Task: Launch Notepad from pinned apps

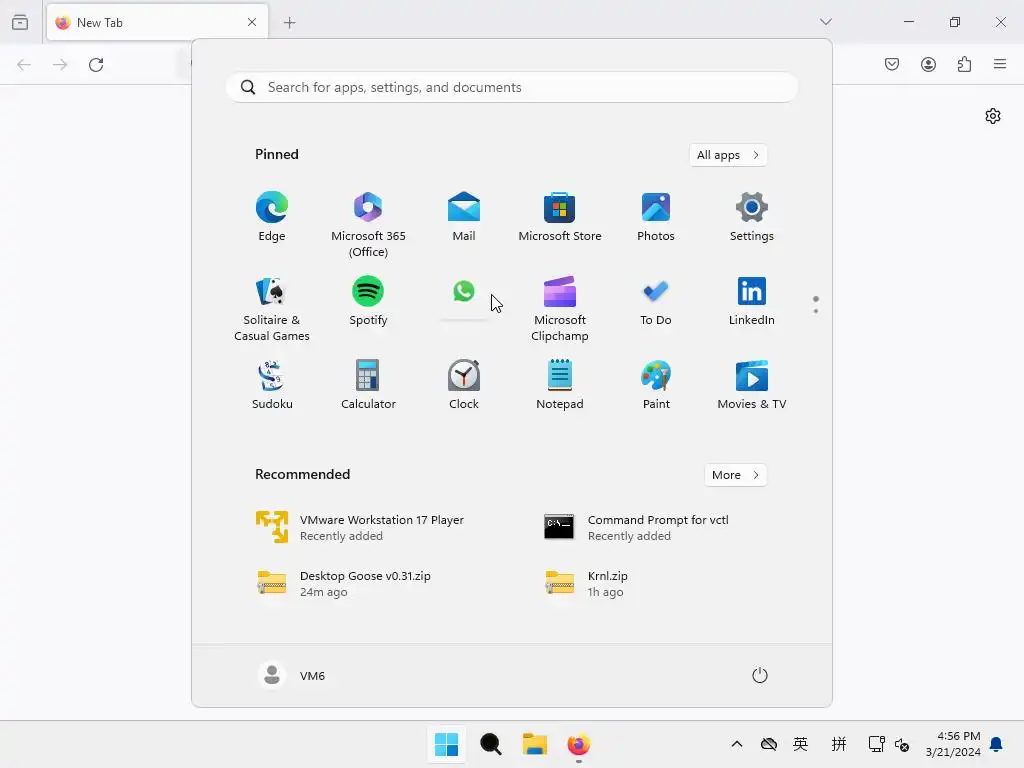Action: coord(560,385)
